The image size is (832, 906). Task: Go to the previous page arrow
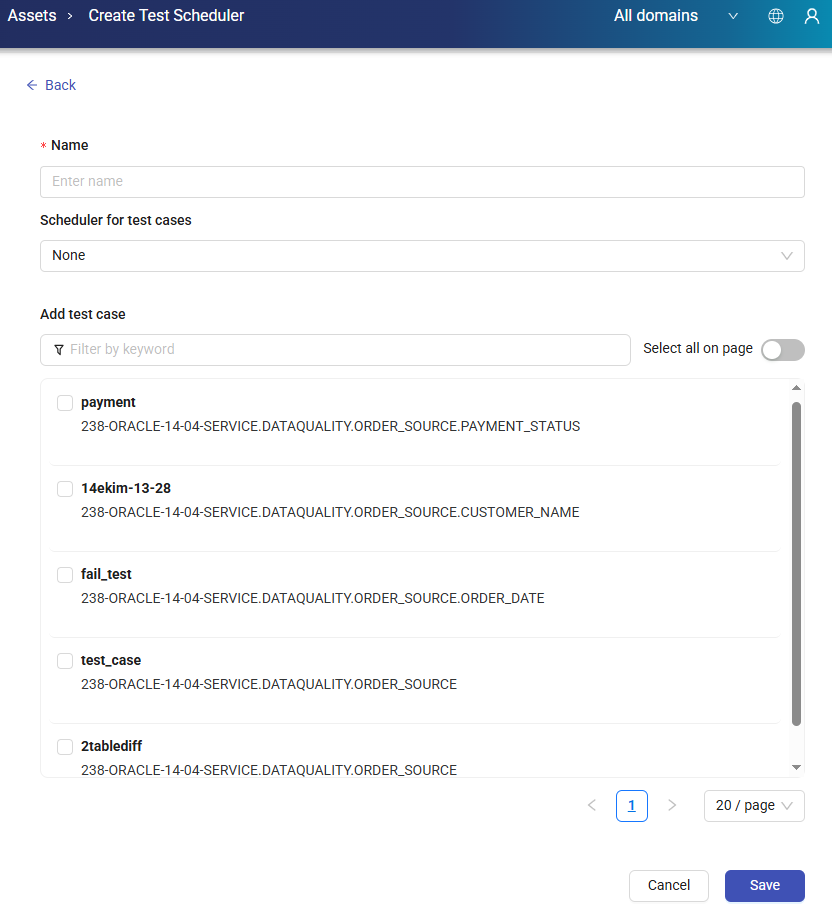point(592,805)
